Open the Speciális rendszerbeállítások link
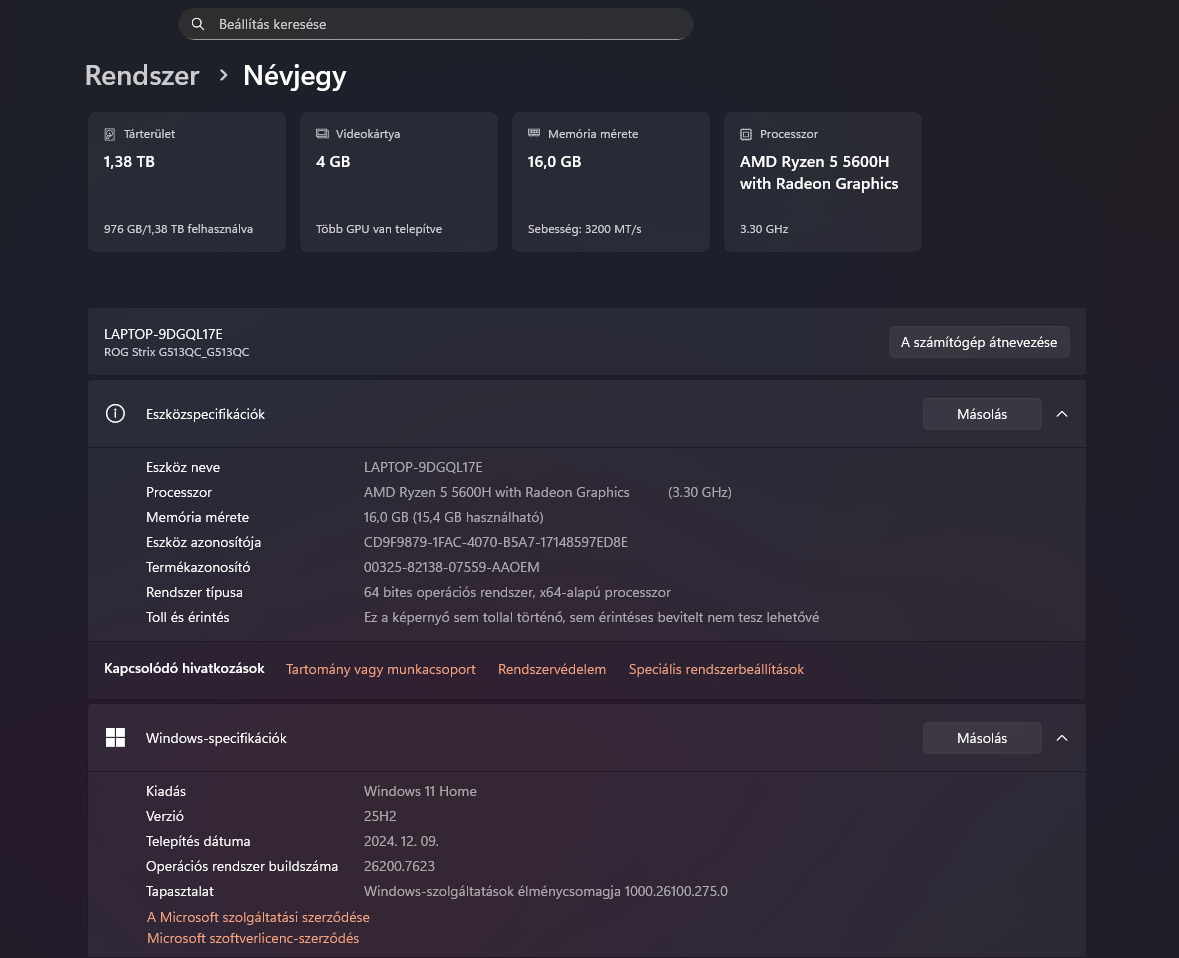 [716, 669]
